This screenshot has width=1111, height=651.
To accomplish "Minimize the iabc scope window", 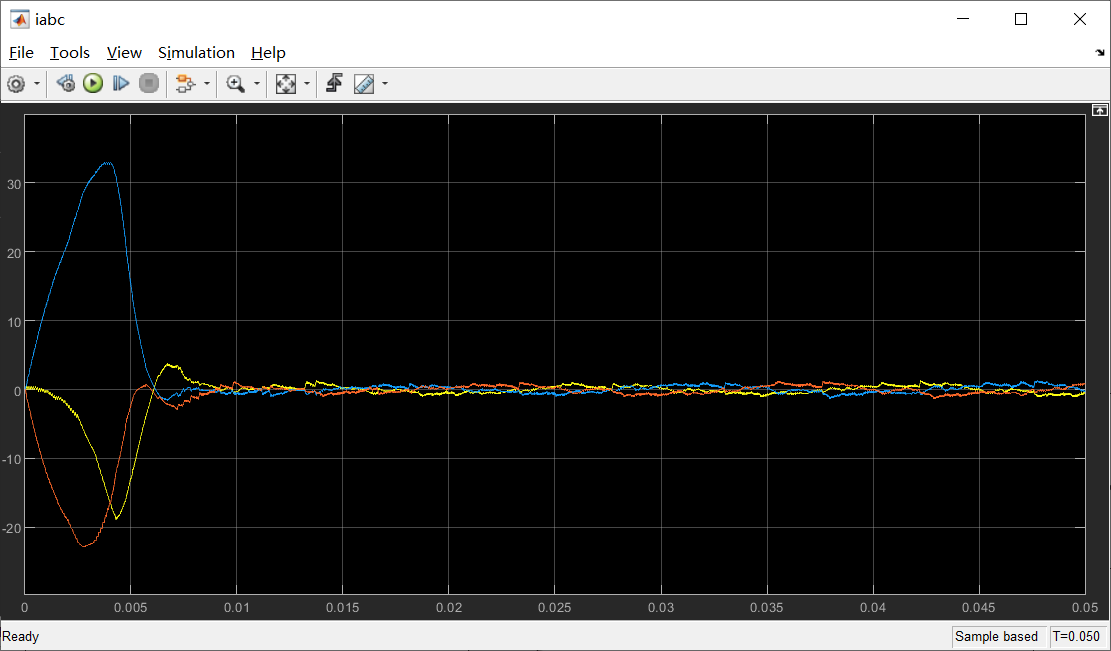I will click(x=962, y=19).
